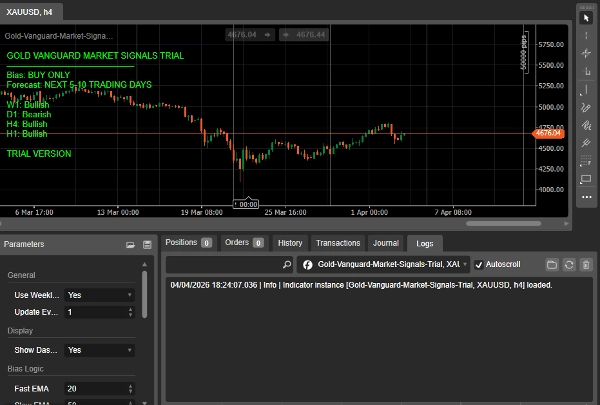Click the Update Ev... value stepper arrows
The image size is (600, 405).
point(130,312)
